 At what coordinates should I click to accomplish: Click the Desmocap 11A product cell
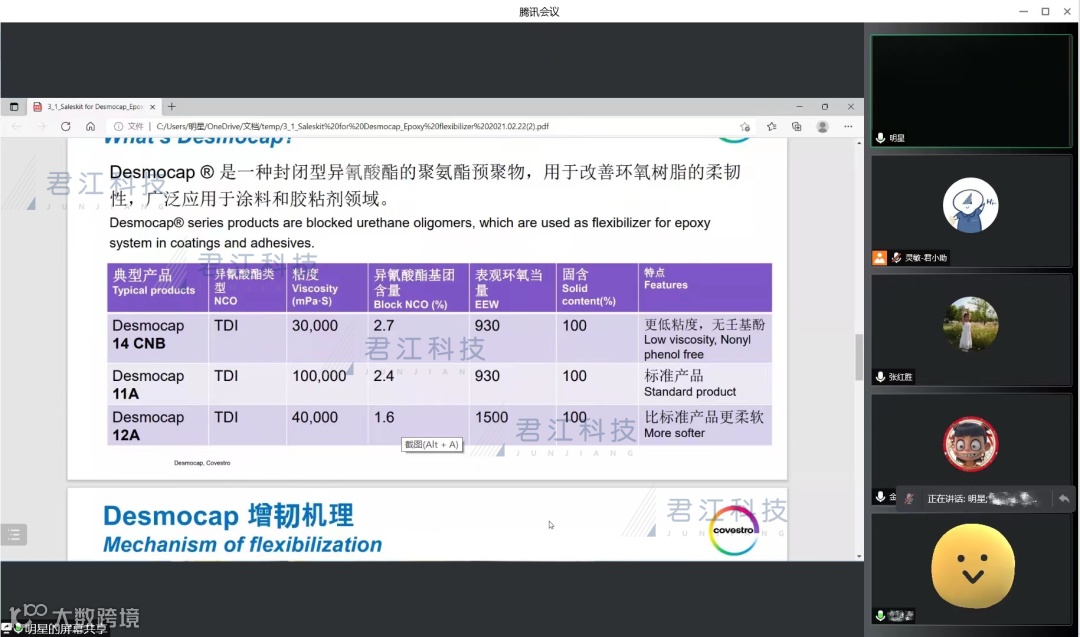pyautogui.click(x=157, y=384)
